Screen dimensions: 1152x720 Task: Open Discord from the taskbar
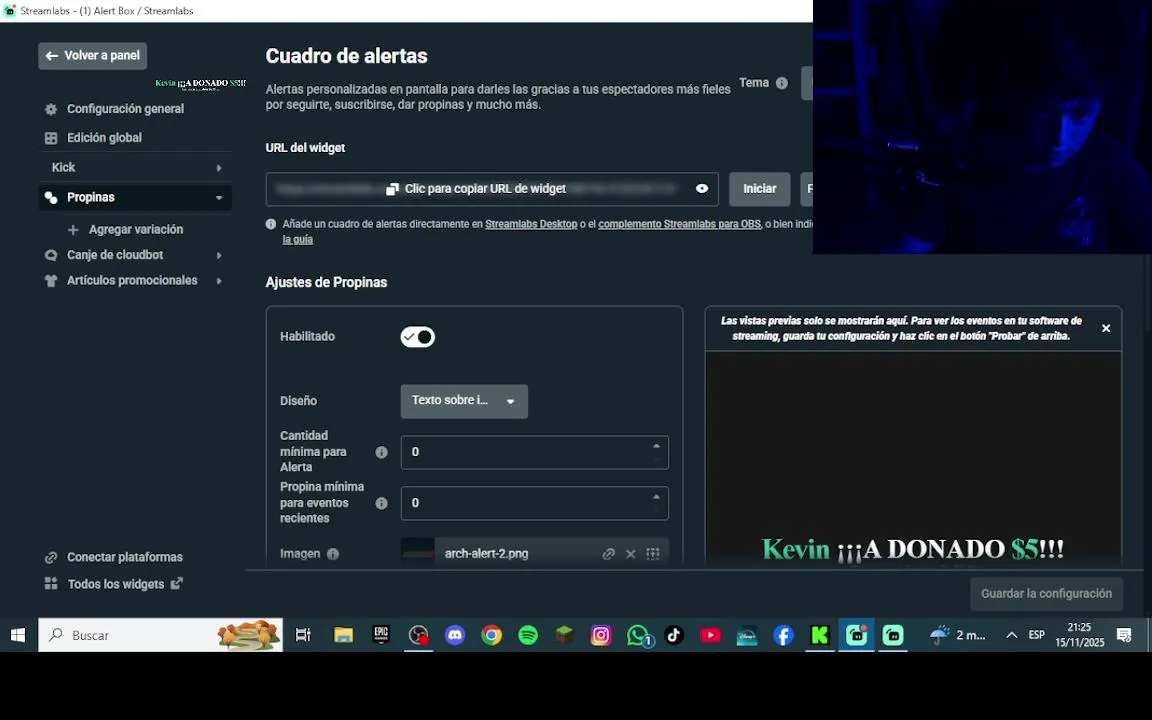click(455, 636)
